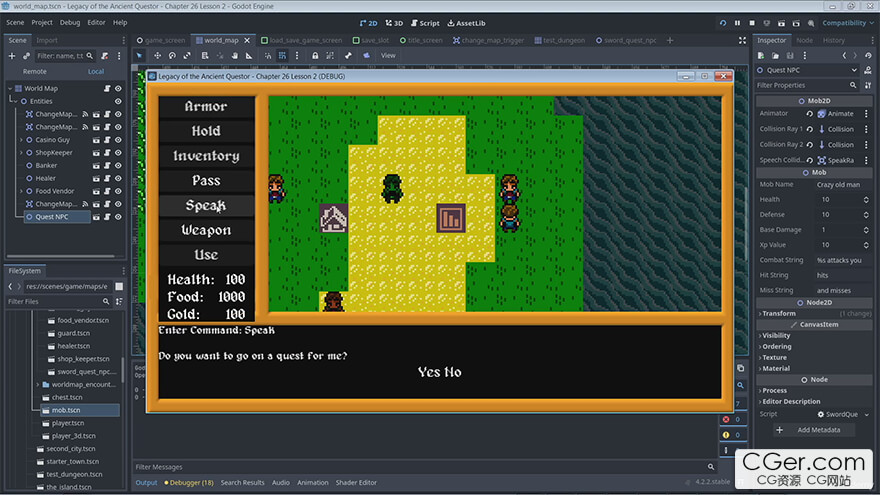Toggle visibility of Quest NPC node
Screen dimensions: 880x495
click(118, 217)
